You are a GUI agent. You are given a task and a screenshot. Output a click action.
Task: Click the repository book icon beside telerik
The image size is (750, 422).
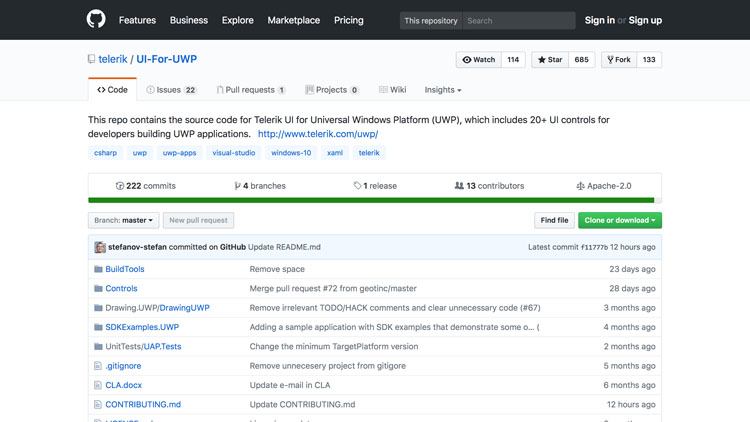click(91, 59)
